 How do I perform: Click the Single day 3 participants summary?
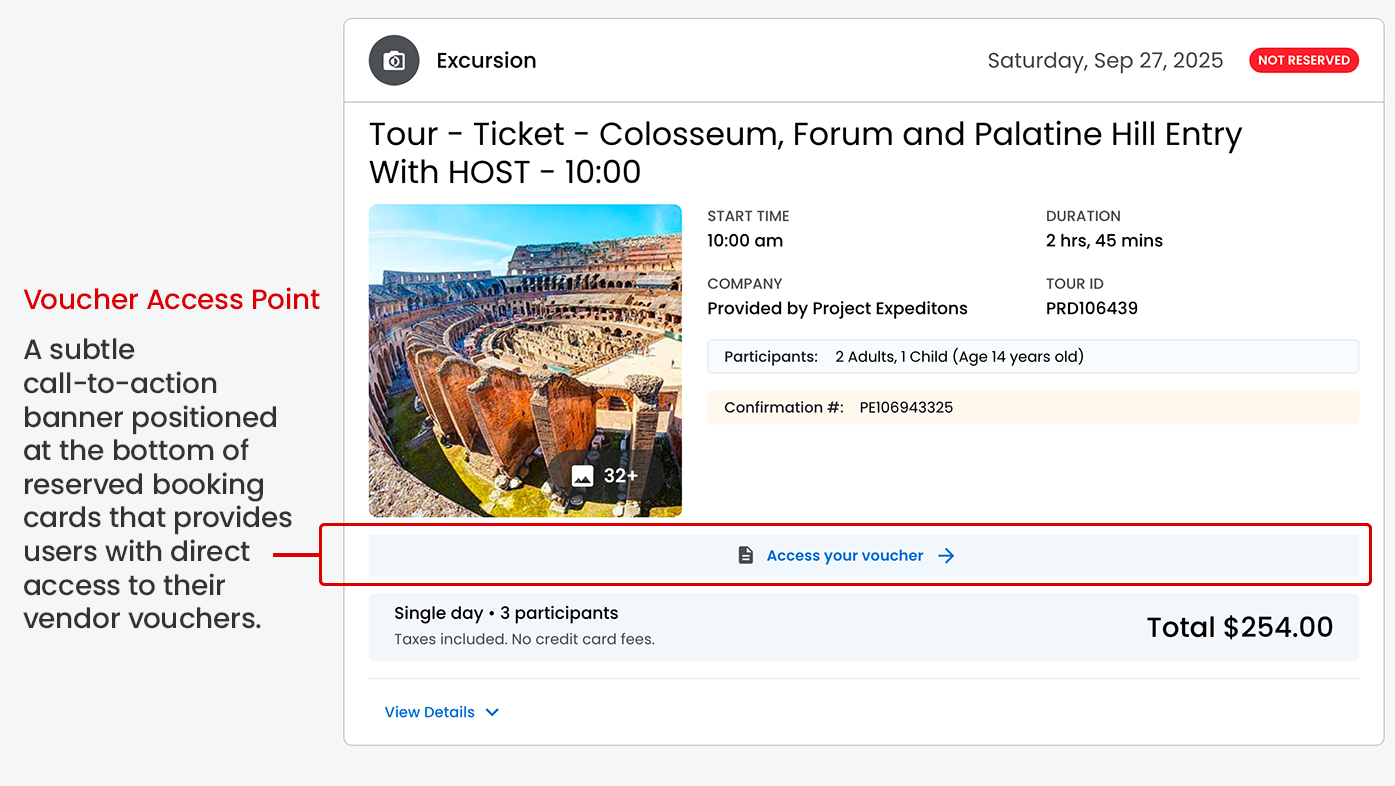[506, 613]
